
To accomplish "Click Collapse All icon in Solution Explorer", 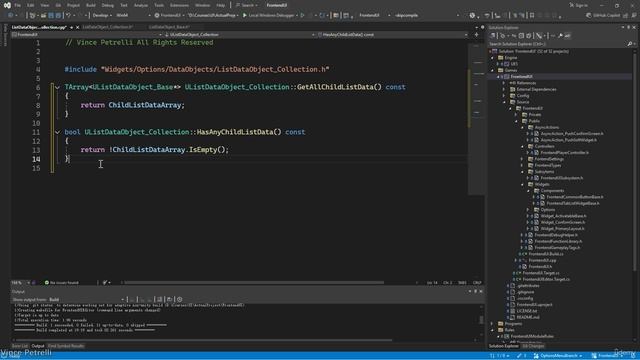I will click(x=521, y=36).
